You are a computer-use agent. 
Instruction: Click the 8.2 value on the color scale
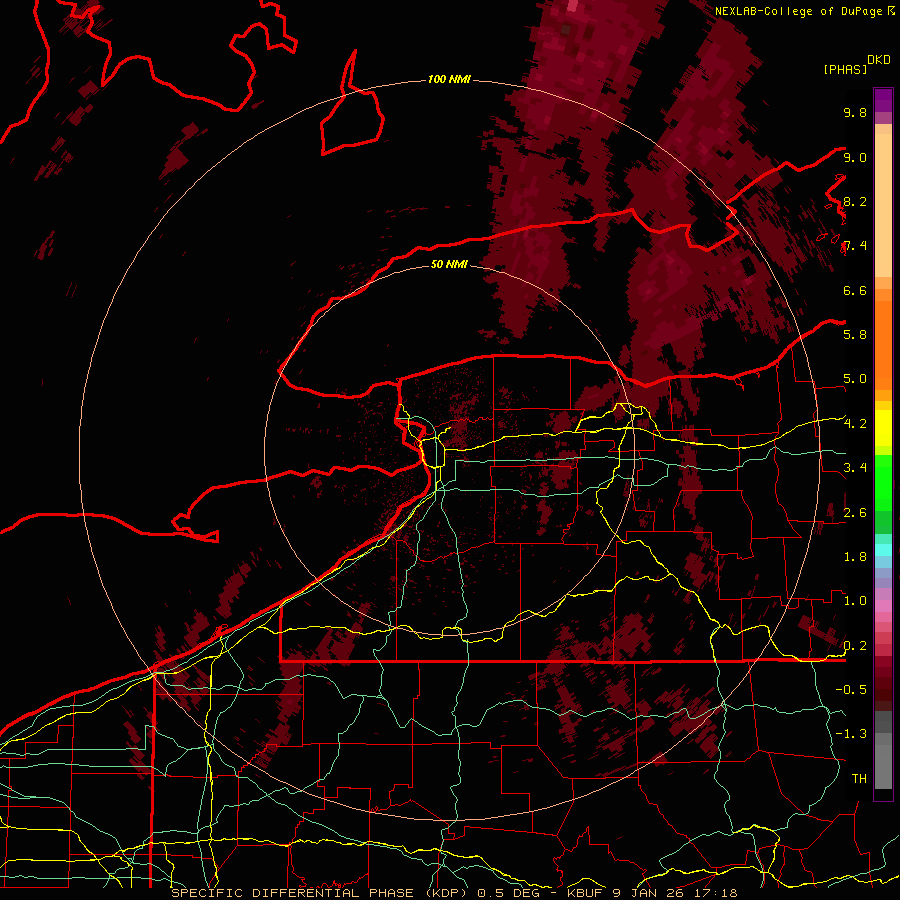(855, 201)
